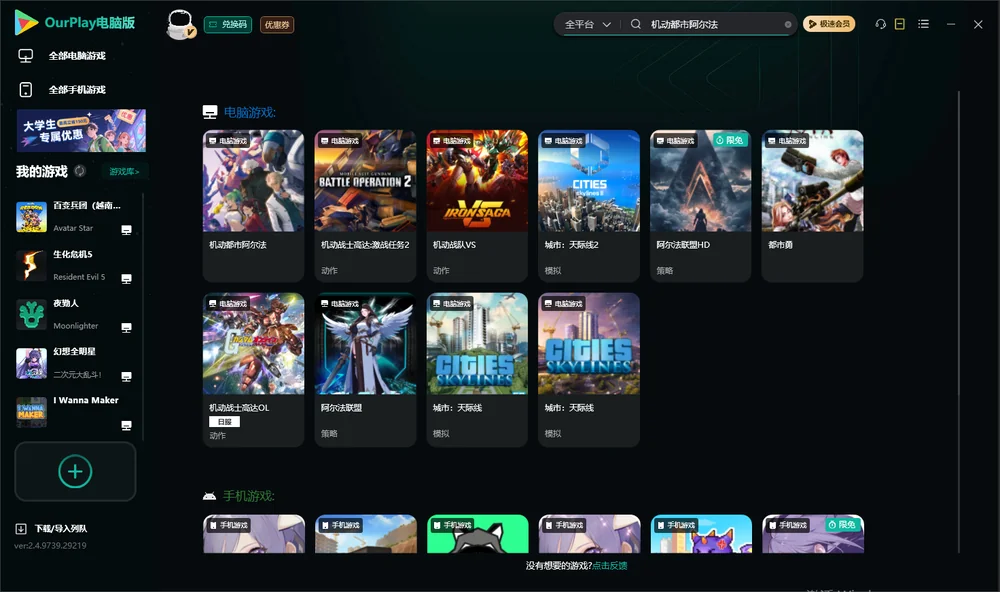1000x592 pixels.
Task: Open the 阿尔法联盟HD game card
Action: pos(701,205)
